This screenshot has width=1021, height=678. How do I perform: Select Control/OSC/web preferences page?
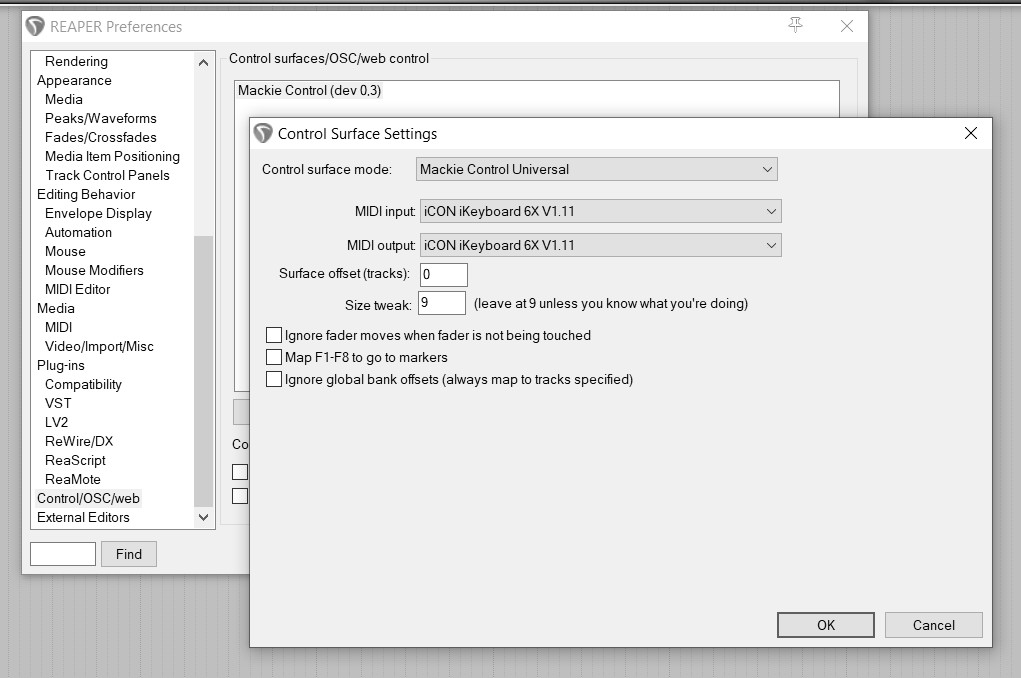pyautogui.click(x=88, y=498)
